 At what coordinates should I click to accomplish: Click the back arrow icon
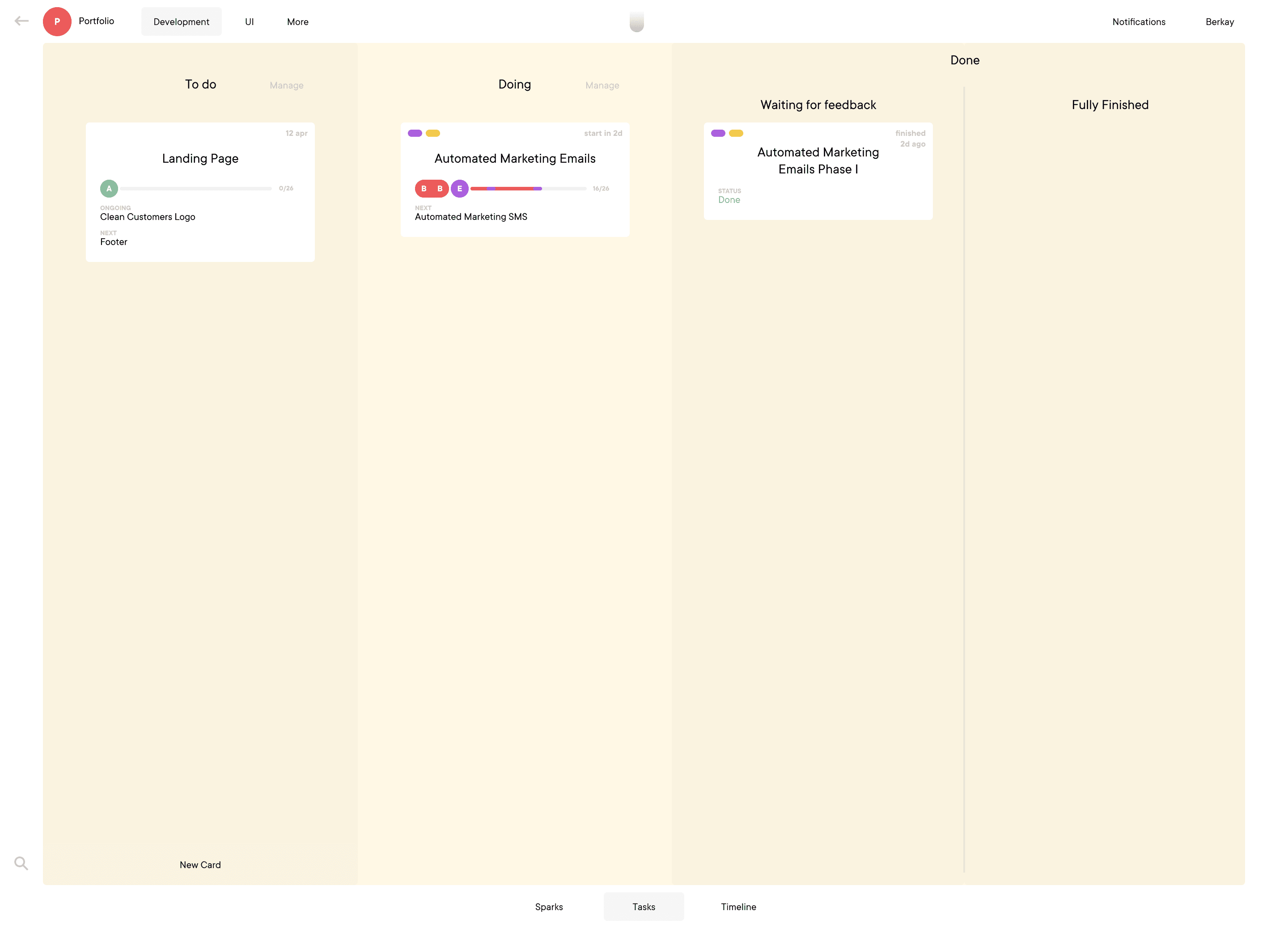[x=21, y=21]
